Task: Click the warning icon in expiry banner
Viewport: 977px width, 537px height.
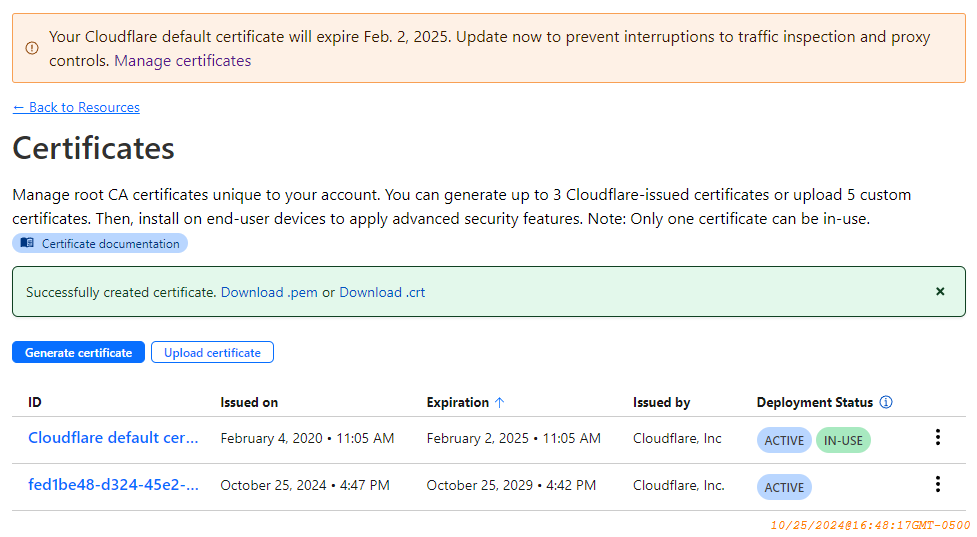Action: pyautogui.click(x=32, y=48)
